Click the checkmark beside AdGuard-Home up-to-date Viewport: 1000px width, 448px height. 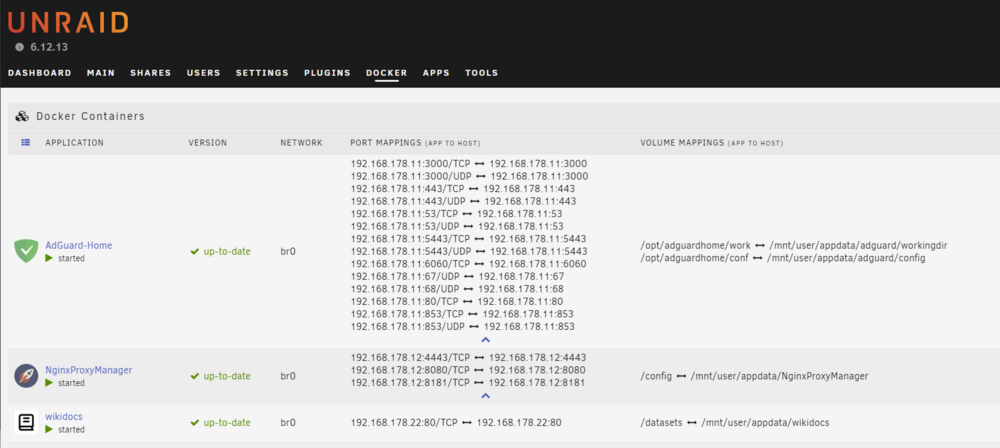(x=195, y=251)
